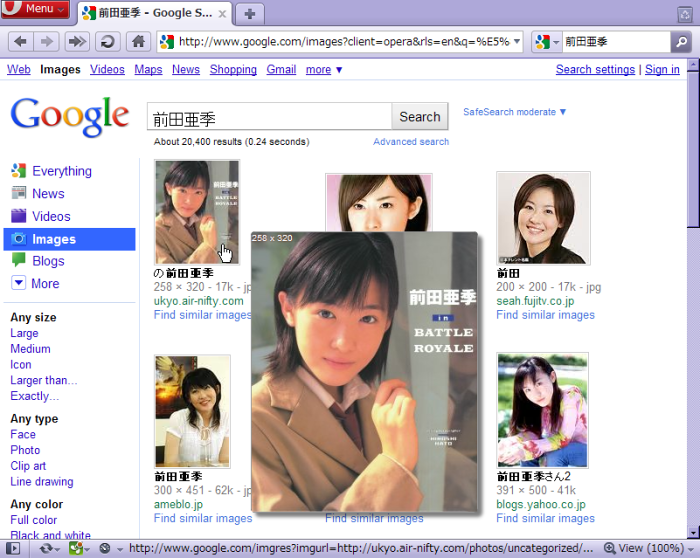Select Videos in the left sidebar
Viewport: 700px width, 558px height.
point(51,217)
